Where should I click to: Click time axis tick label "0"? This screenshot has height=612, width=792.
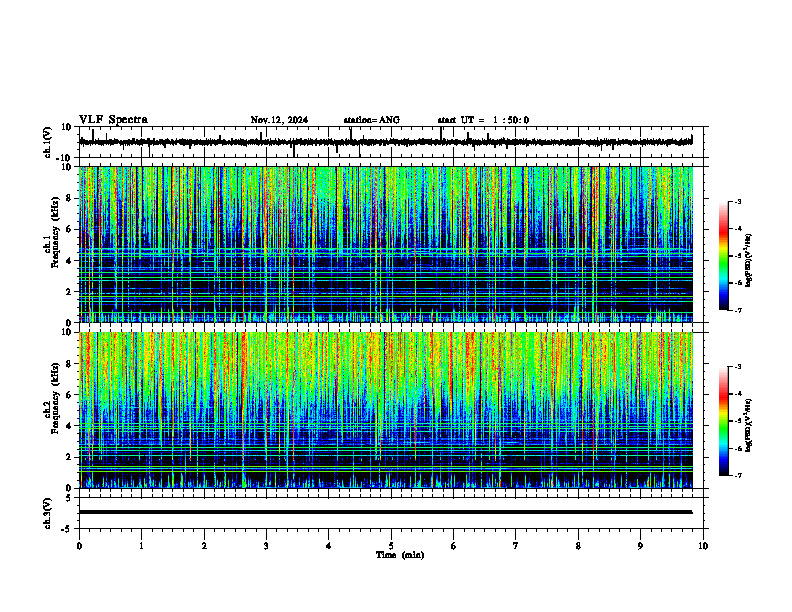point(79,546)
